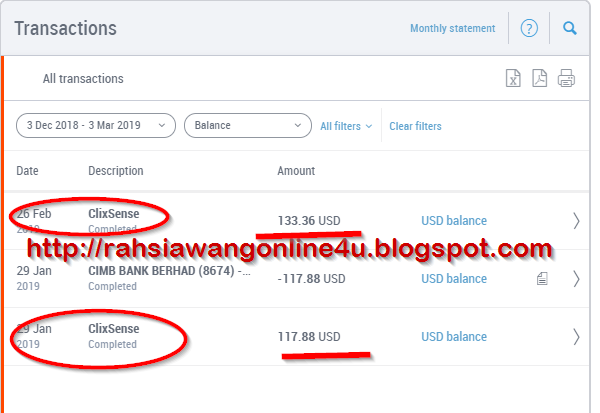This screenshot has width=600, height=413.
Task: Select the Description column header
Action: coord(116,171)
